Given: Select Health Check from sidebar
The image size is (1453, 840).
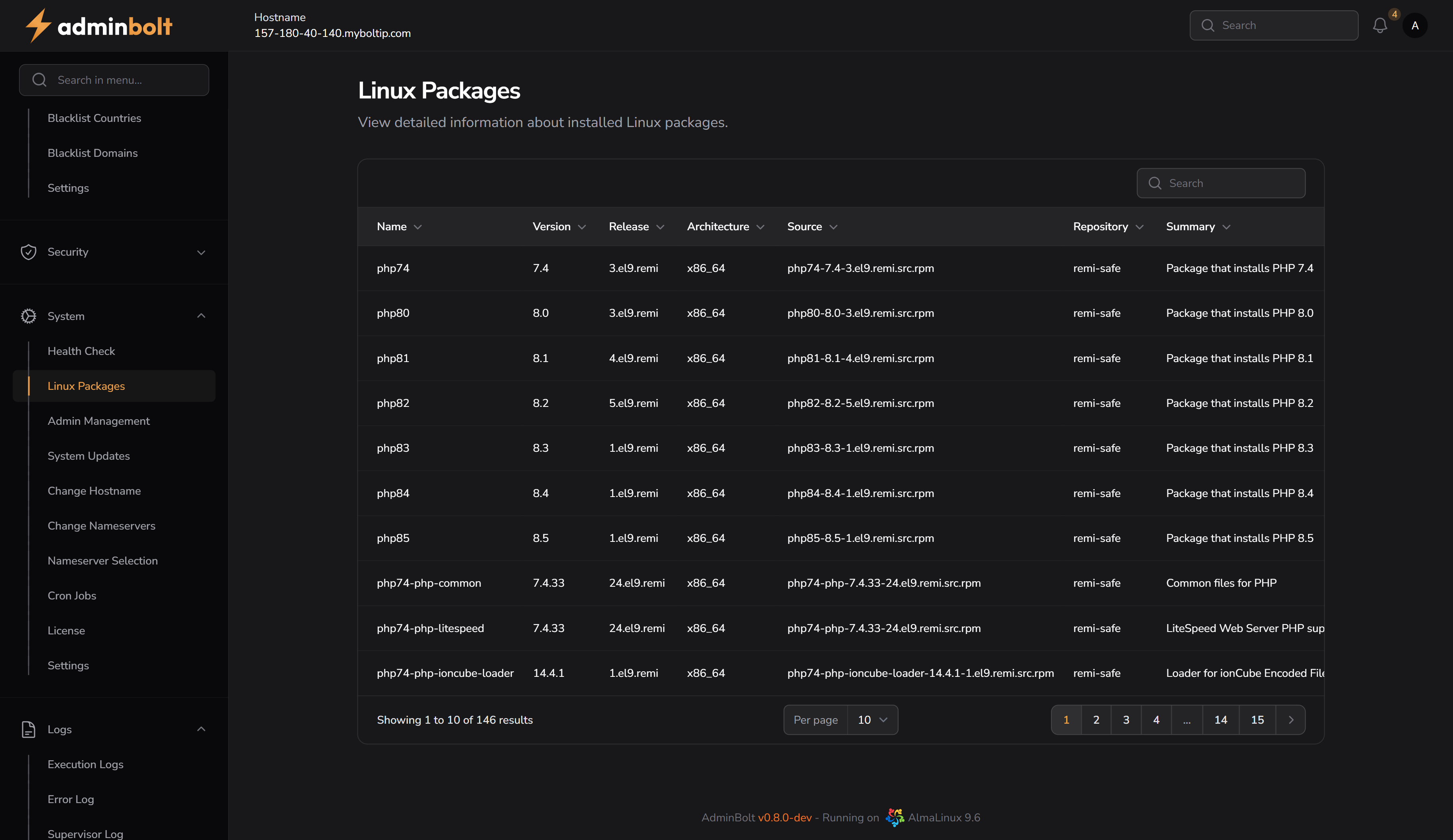Looking at the screenshot, I should coord(81,351).
